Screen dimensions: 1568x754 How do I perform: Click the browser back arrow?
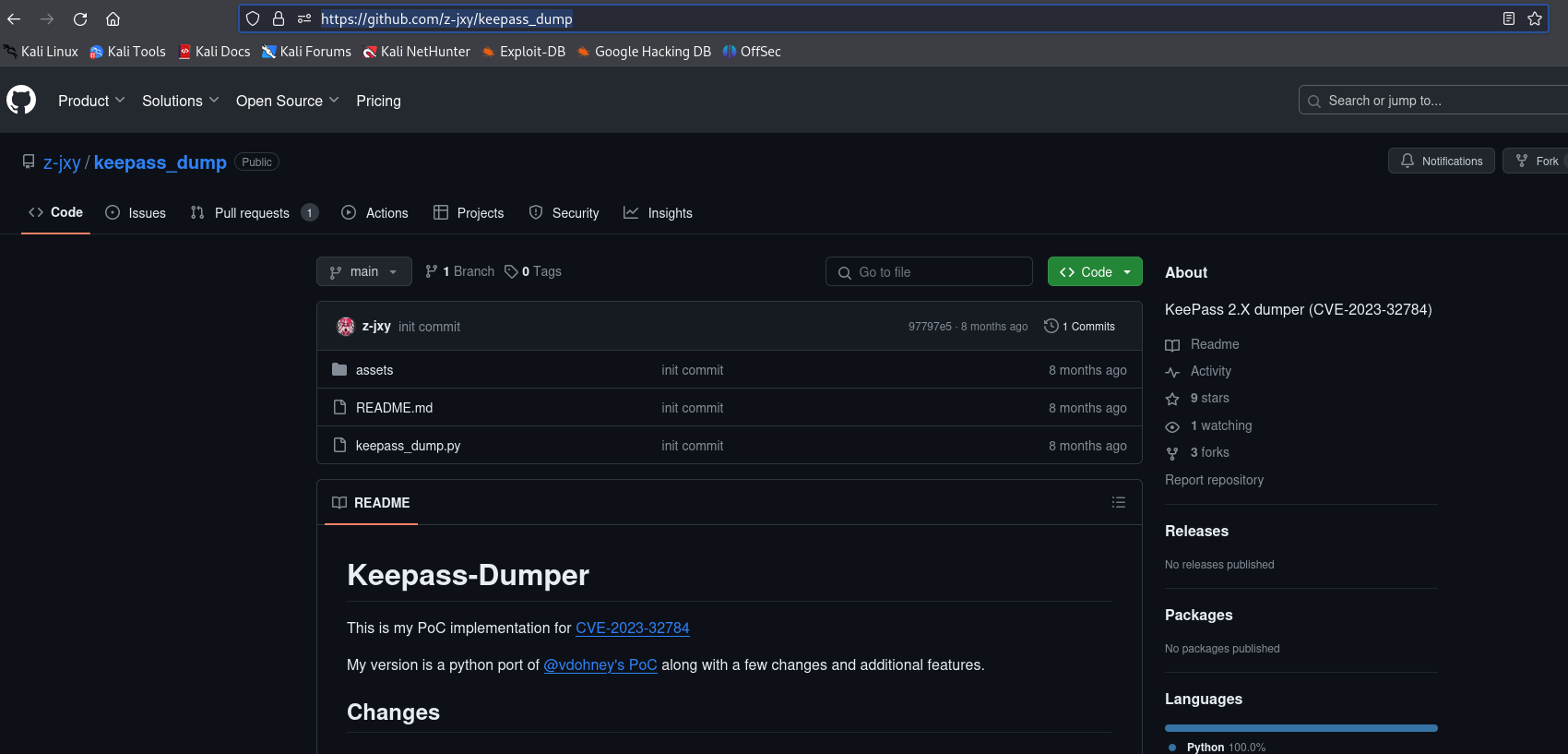click(x=14, y=18)
